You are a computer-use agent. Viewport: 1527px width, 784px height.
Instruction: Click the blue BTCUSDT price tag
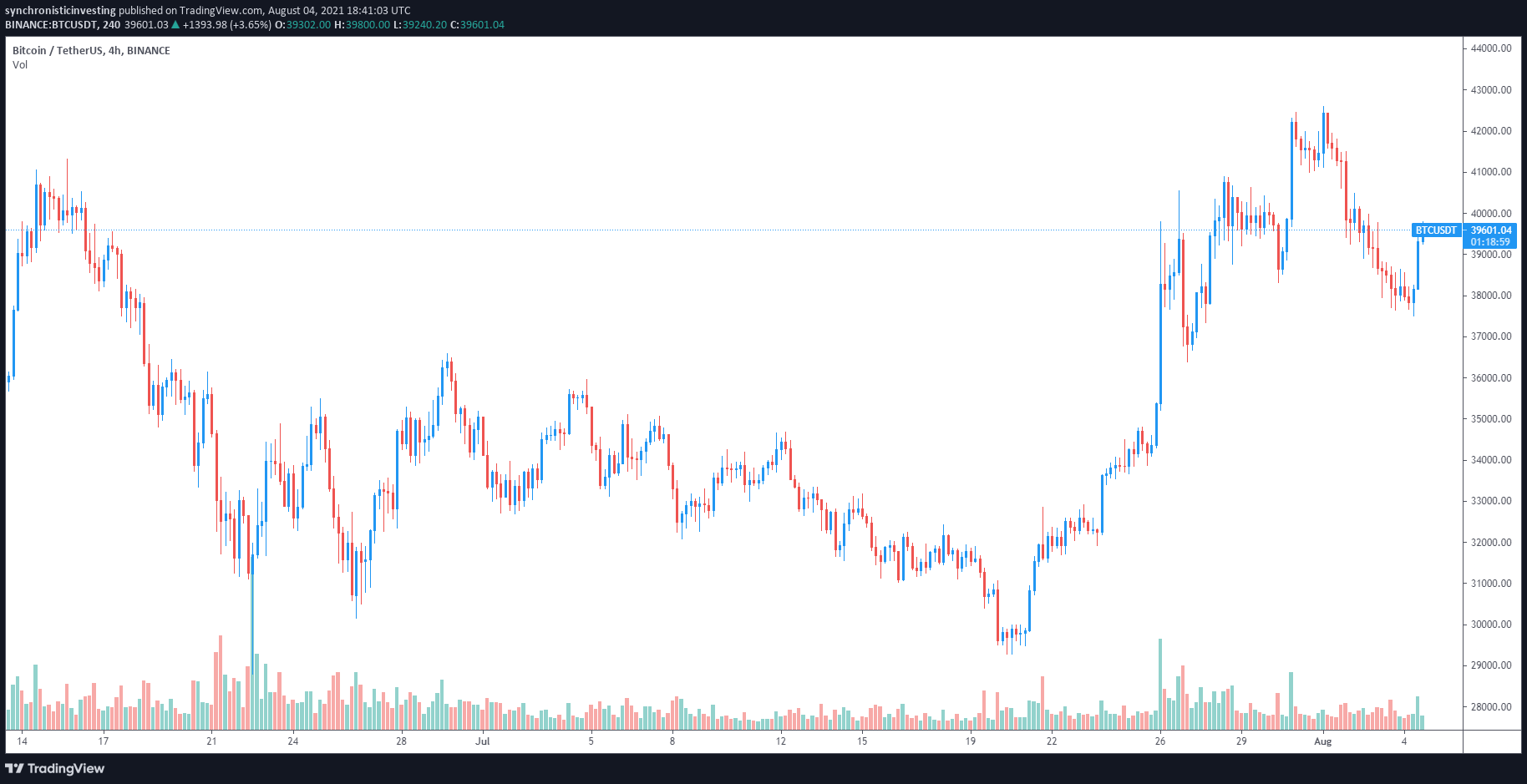click(1436, 230)
